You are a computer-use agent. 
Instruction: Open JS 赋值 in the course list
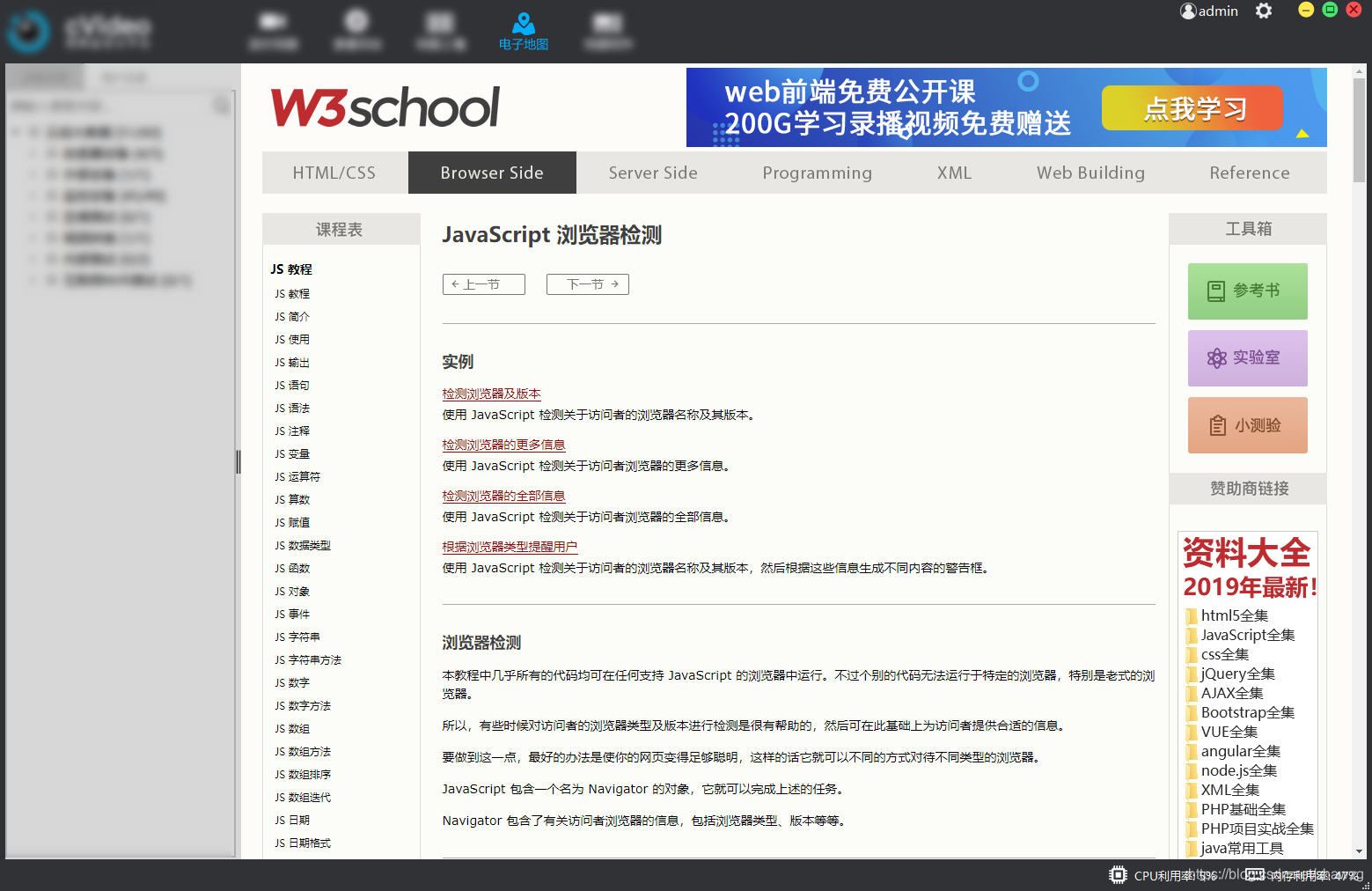pos(292,522)
